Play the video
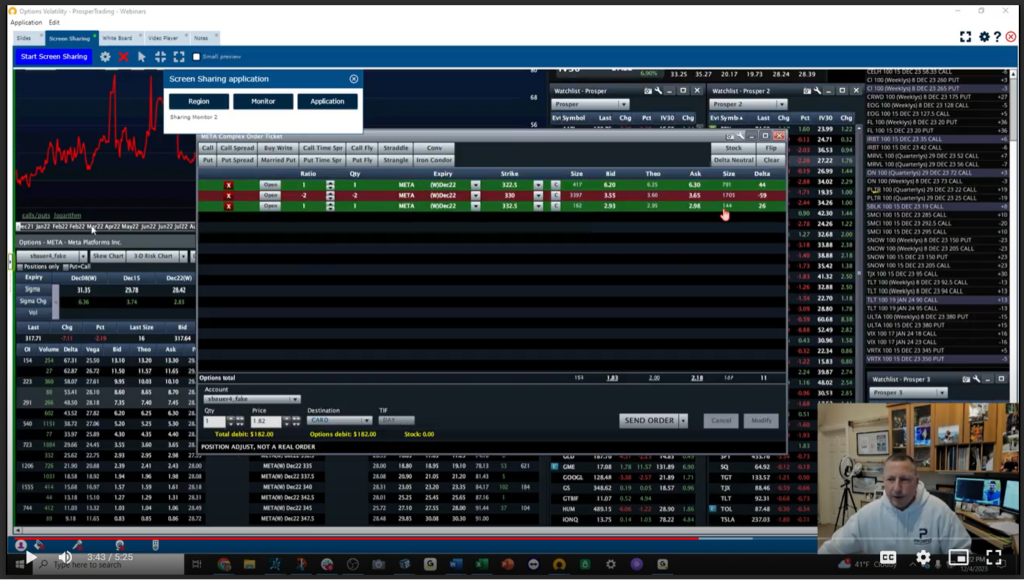Image resolution: width=1024 pixels, height=580 pixels. pos(30,558)
